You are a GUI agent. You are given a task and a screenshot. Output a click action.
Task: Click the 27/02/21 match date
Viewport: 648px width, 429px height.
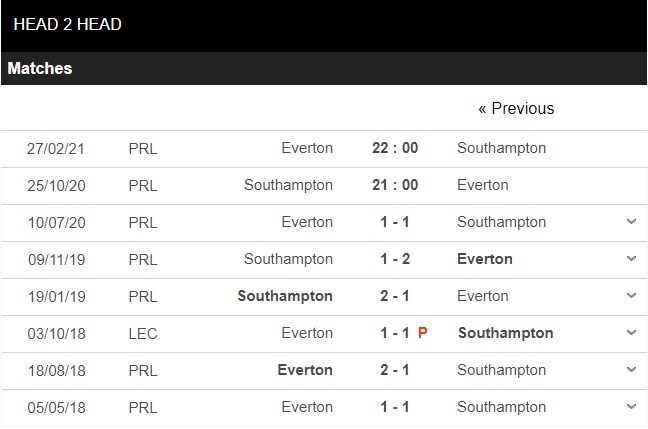click(55, 148)
